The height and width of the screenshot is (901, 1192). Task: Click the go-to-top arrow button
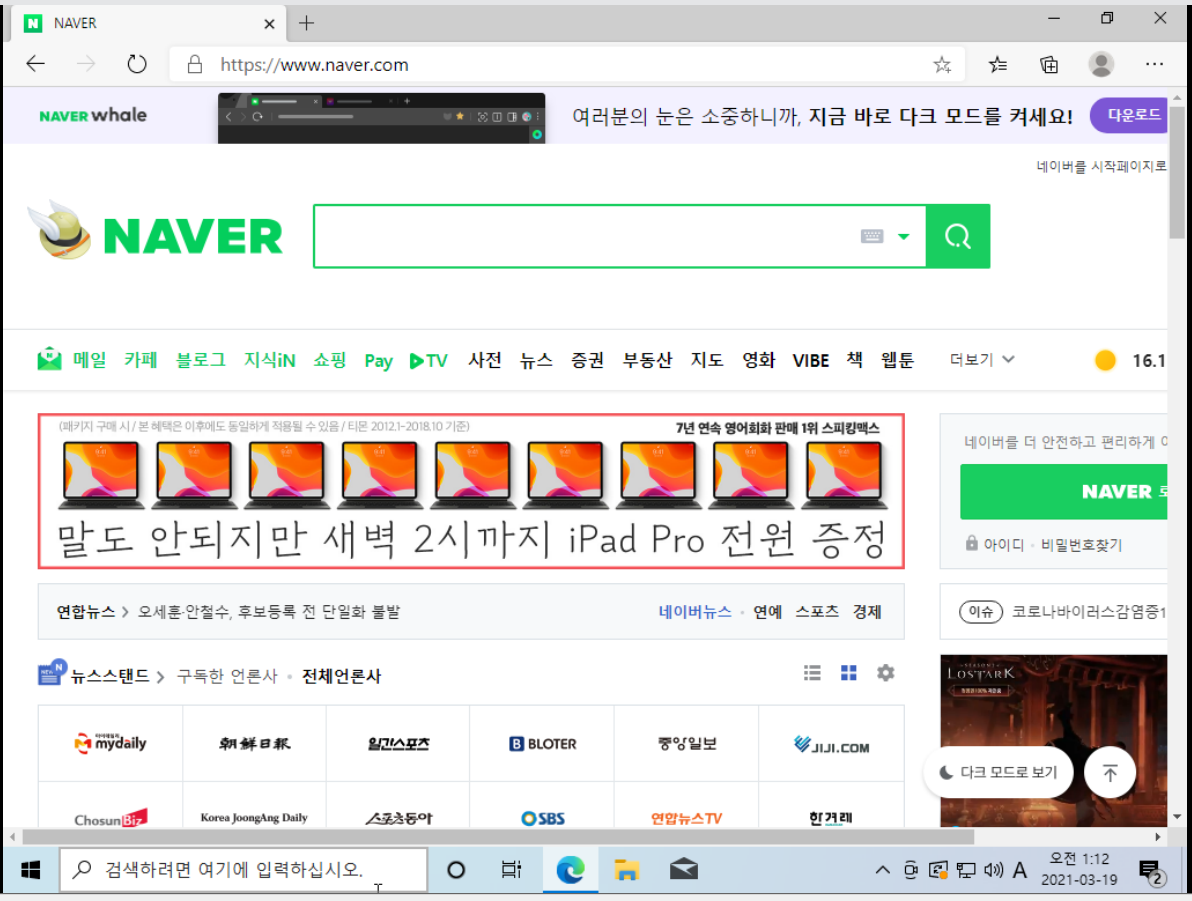pyautogui.click(x=1110, y=773)
